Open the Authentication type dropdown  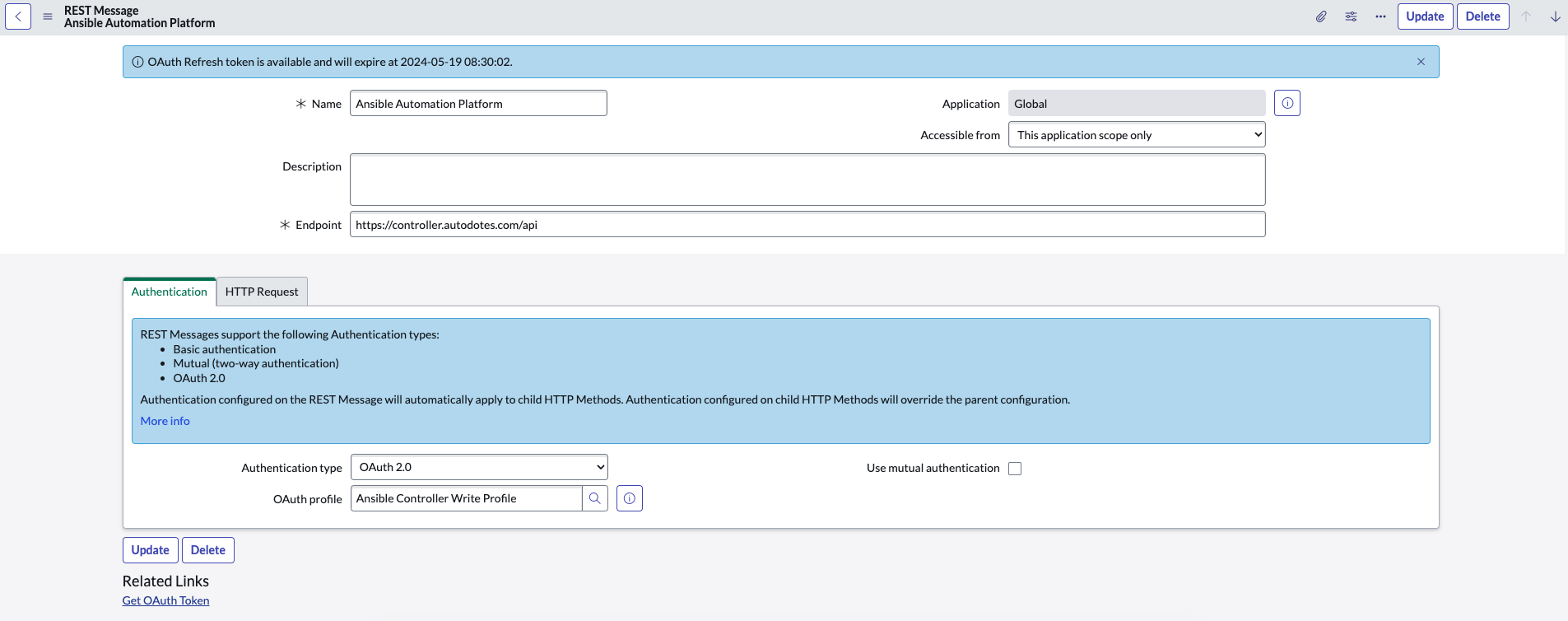pos(479,467)
